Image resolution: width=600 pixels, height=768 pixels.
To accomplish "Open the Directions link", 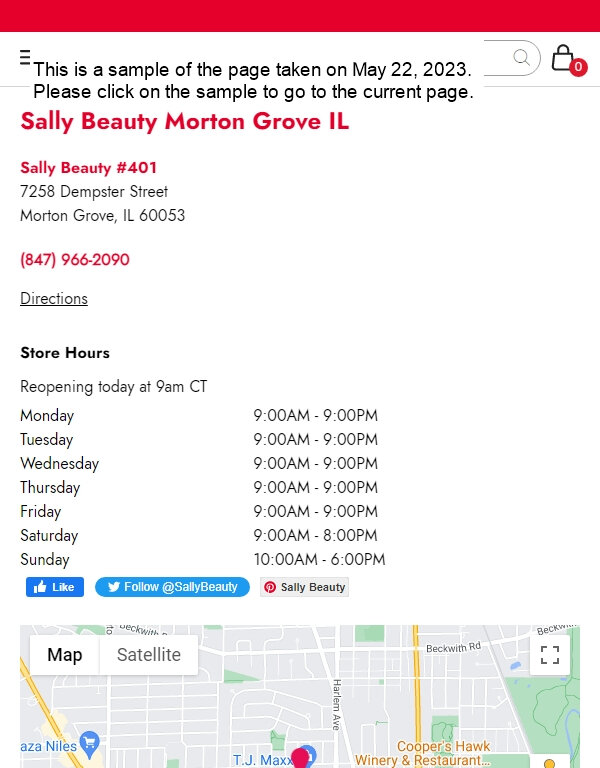I will (54, 298).
